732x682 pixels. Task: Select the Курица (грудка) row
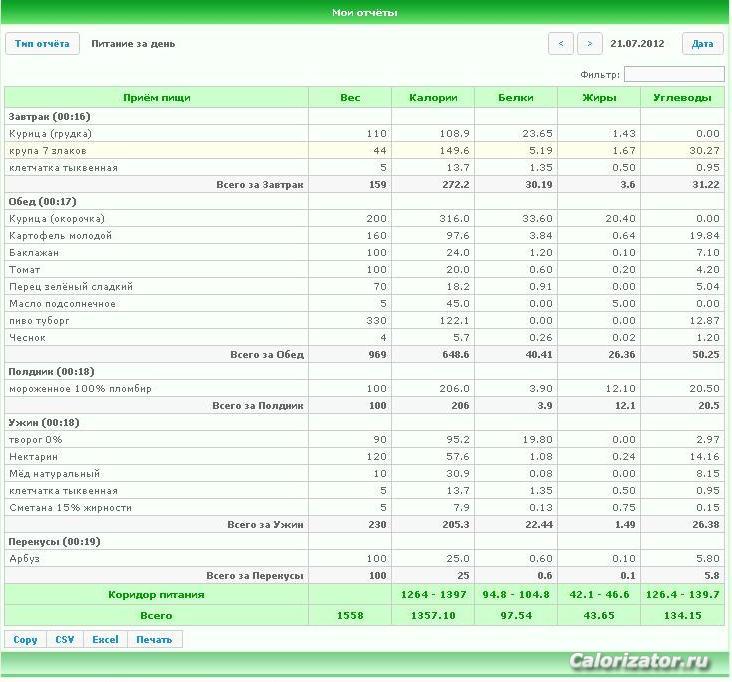365,134
